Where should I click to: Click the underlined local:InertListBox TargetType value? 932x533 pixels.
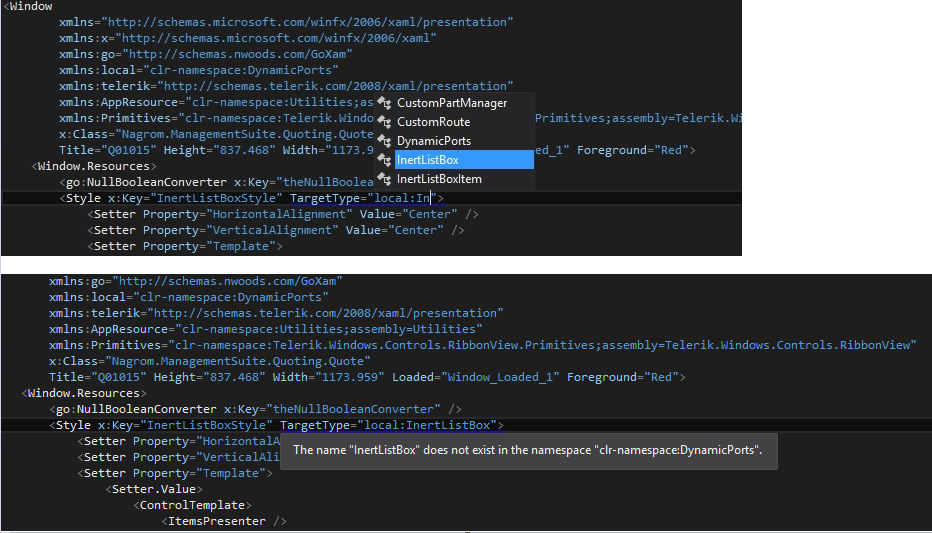427,425
